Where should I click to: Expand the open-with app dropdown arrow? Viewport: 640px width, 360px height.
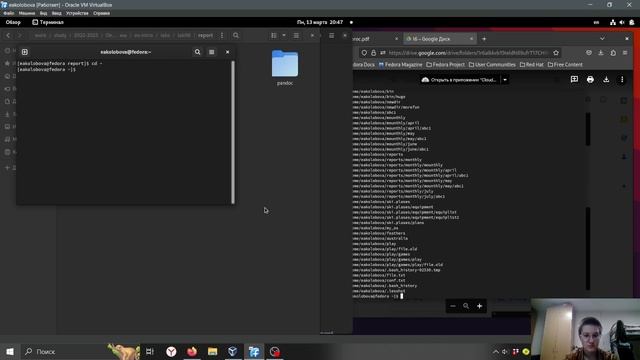point(505,80)
